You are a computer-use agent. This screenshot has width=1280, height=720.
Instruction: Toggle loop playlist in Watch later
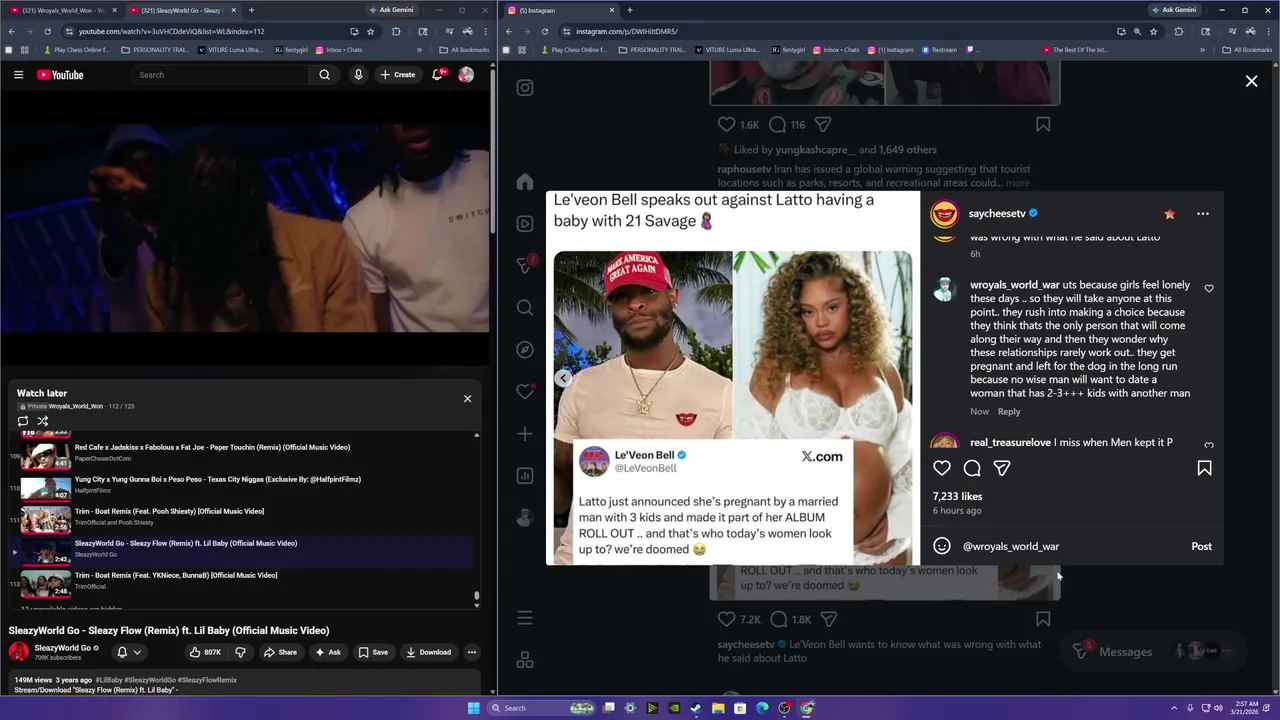pos(23,421)
